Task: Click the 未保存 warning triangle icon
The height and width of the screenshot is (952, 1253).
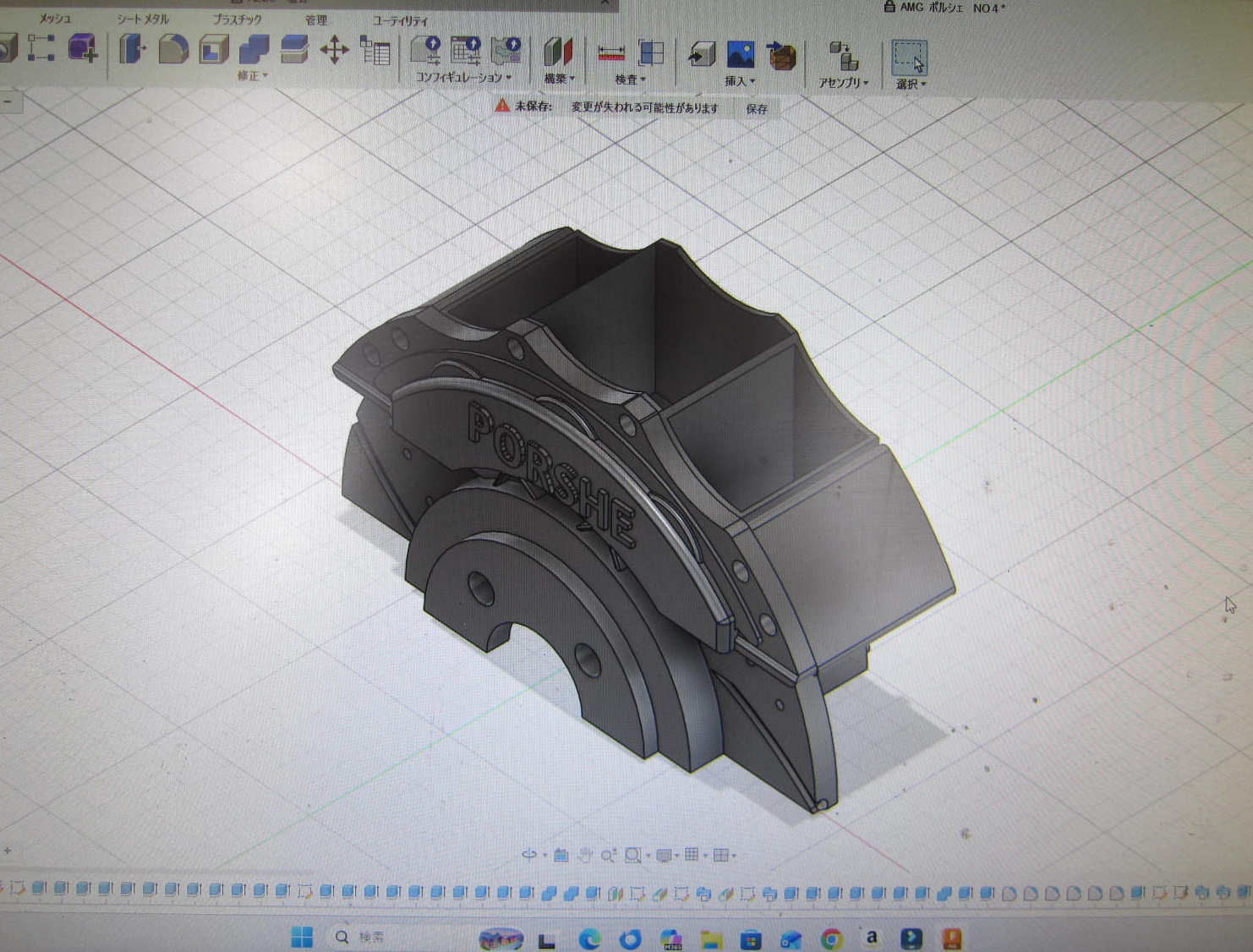Action: (502, 106)
